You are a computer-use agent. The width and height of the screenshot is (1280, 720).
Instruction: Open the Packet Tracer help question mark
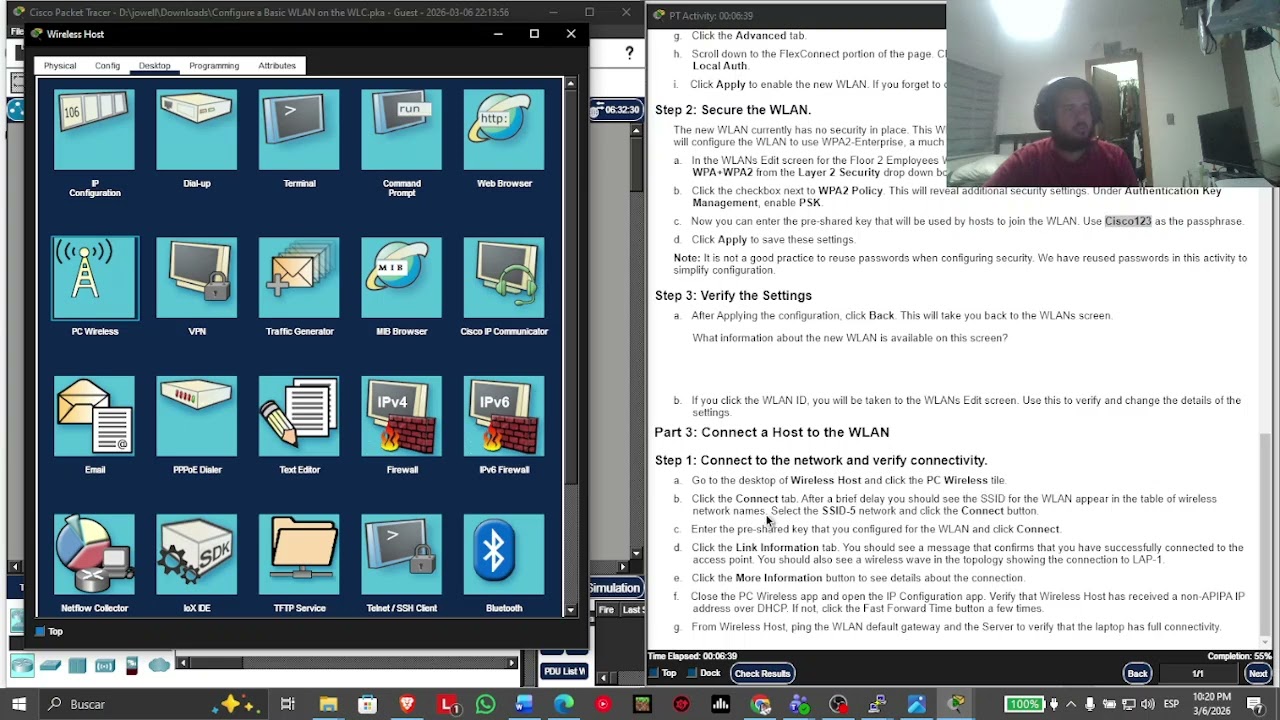[629, 53]
